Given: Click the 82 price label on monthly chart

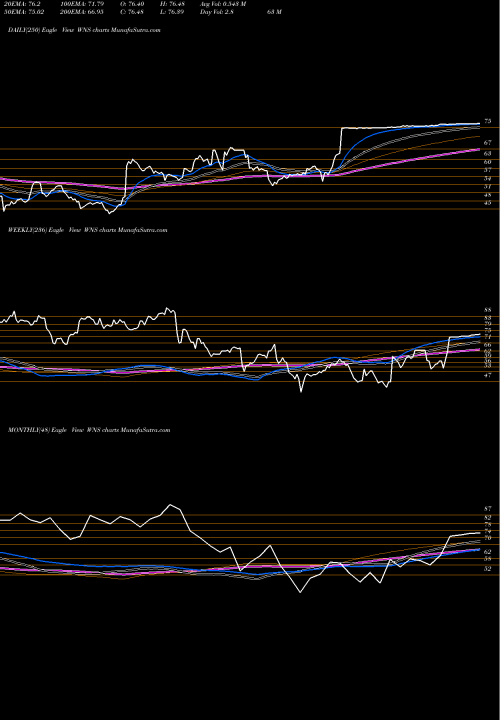Looking at the screenshot, I should point(488,518).
